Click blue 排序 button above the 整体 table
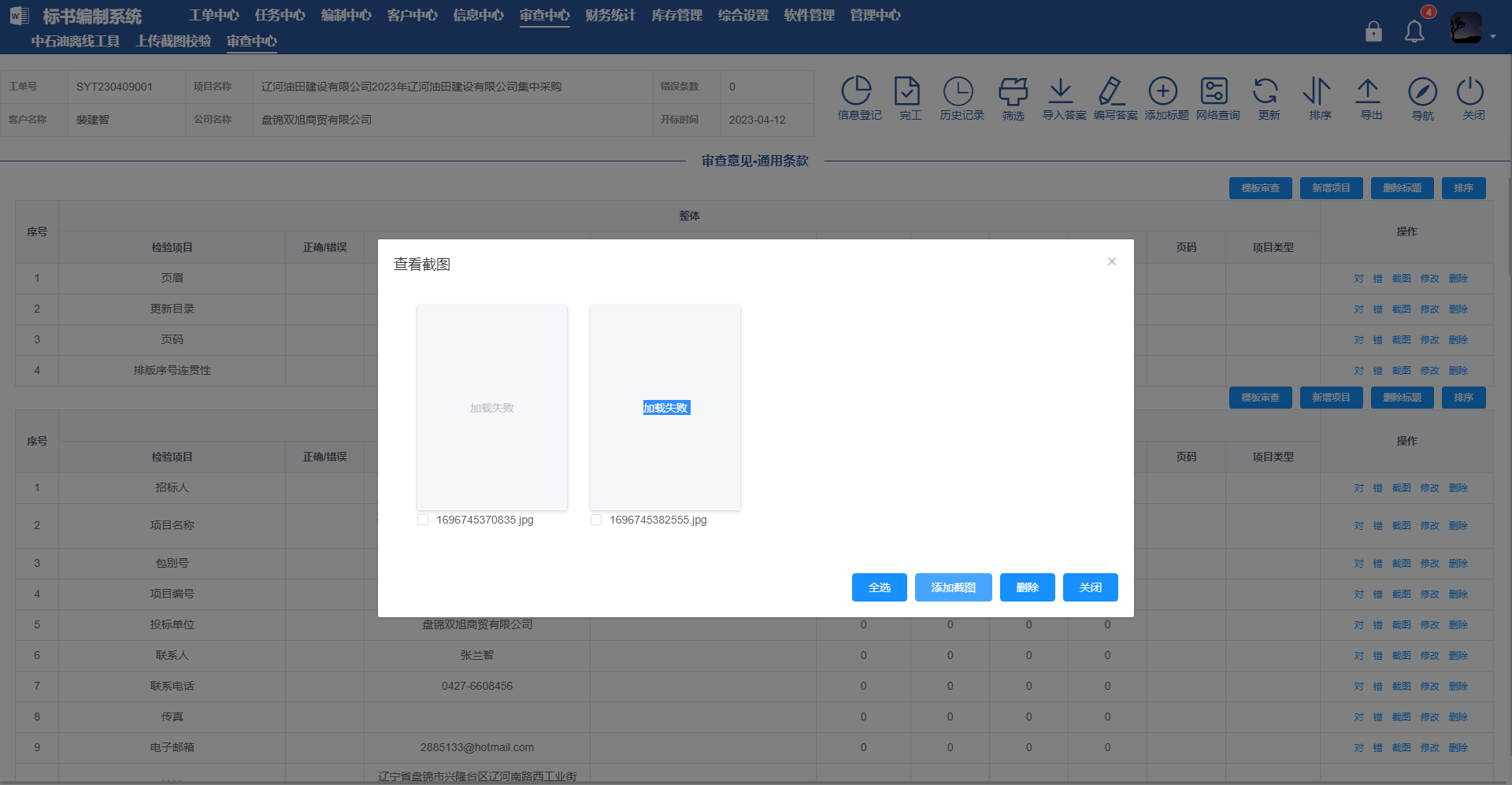1512x785 pixels. tap(1464, 188)
